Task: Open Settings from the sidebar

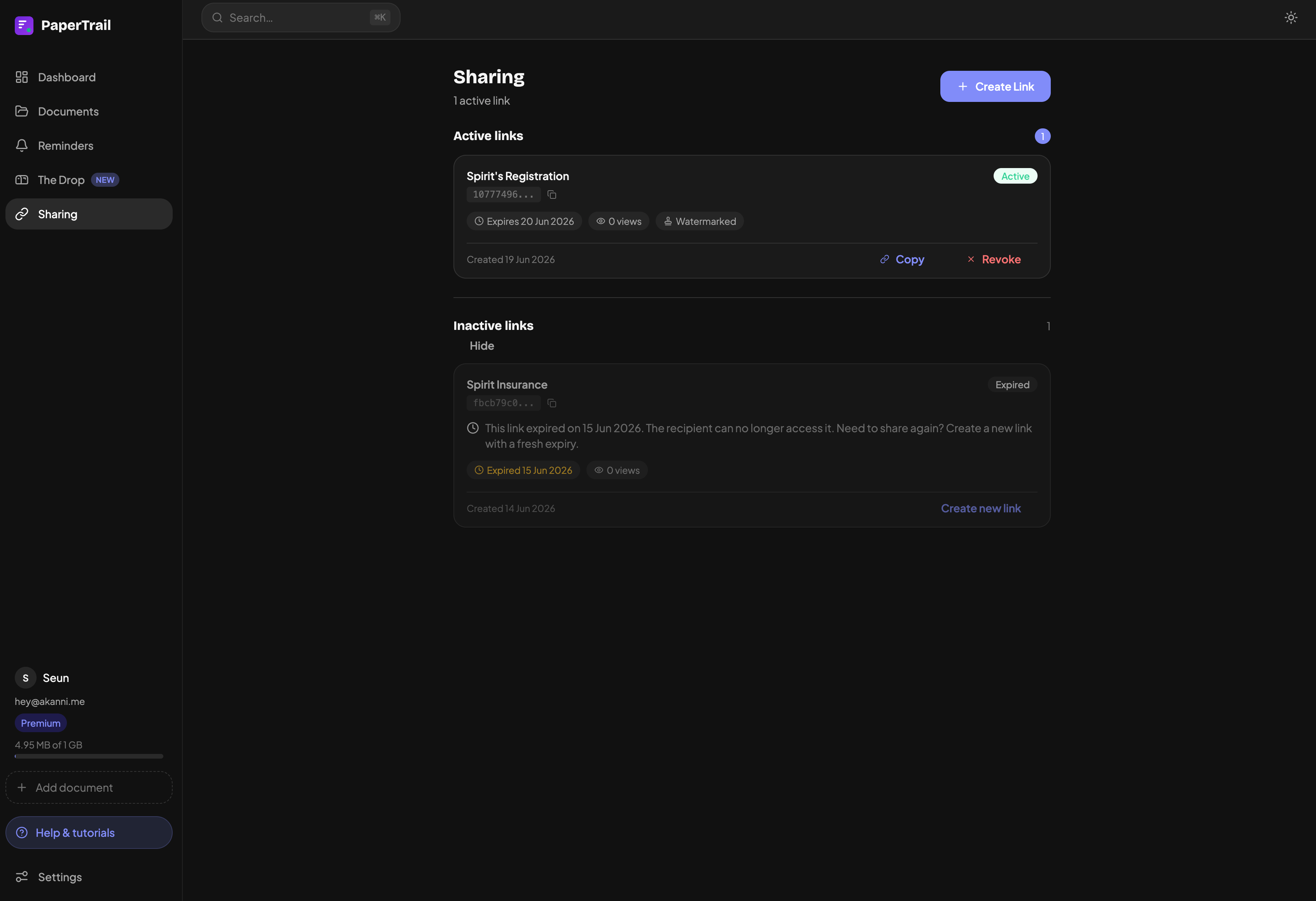Action: [89, 876]
